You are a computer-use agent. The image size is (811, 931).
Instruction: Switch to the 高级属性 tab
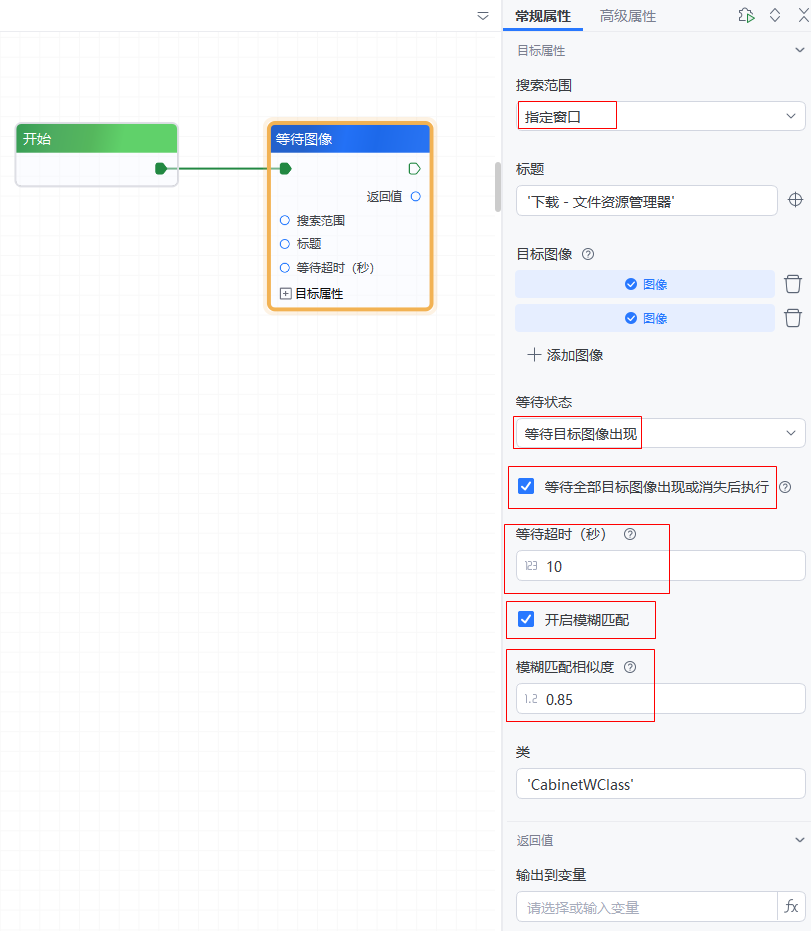tap(628, 16)
